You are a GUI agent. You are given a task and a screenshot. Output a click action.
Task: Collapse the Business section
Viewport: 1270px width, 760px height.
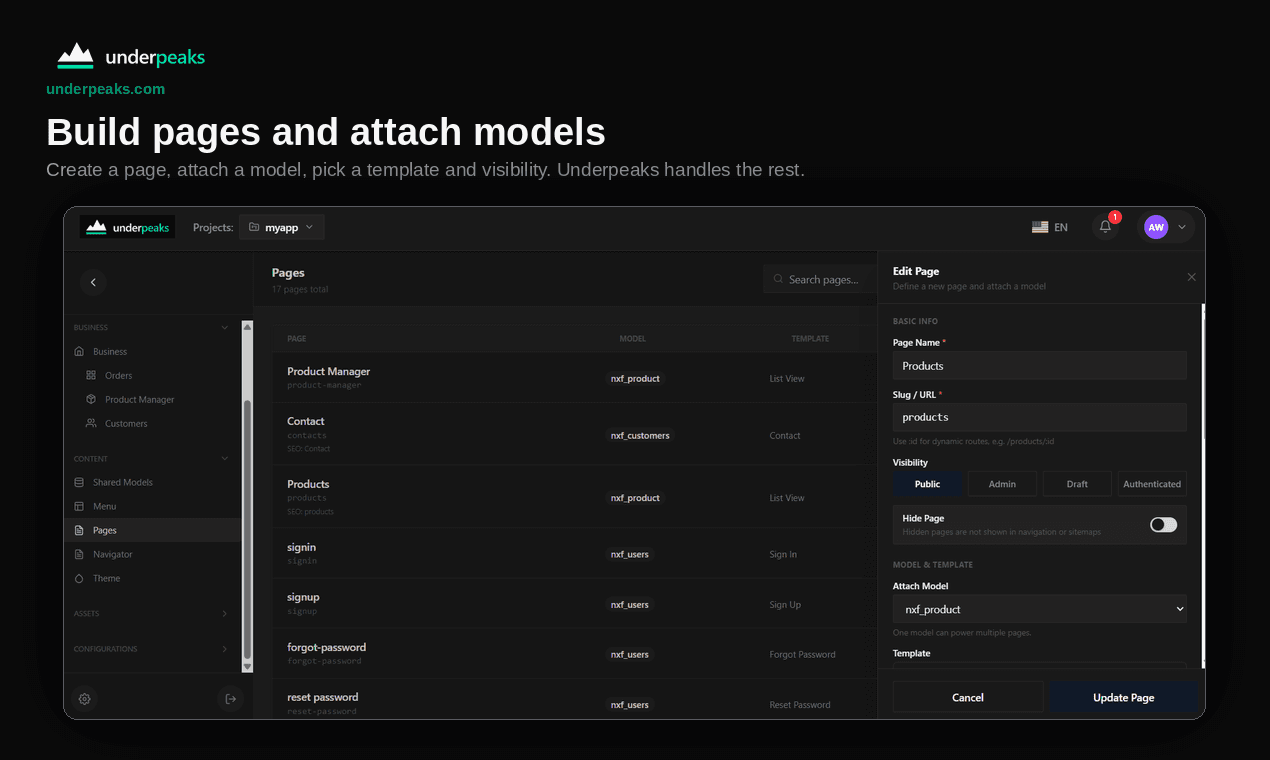pos(224,327)
